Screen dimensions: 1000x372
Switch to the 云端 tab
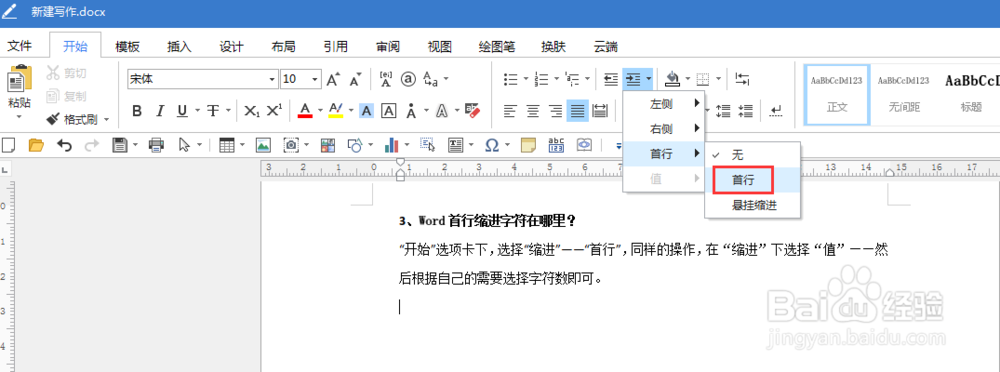click(x=605, y=47)
